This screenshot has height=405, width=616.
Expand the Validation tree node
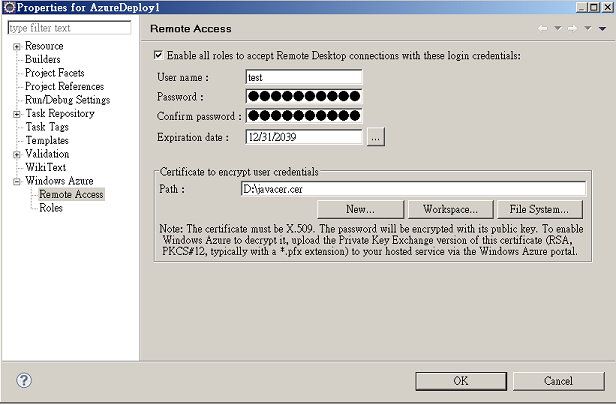pos(16,155)
